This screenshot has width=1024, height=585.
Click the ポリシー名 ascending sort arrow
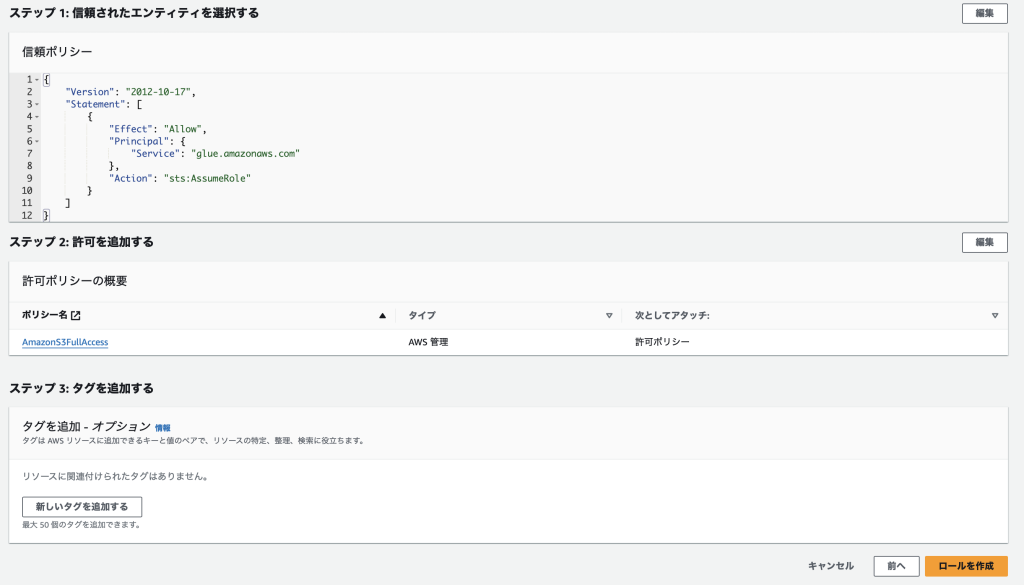pos(382,316)
